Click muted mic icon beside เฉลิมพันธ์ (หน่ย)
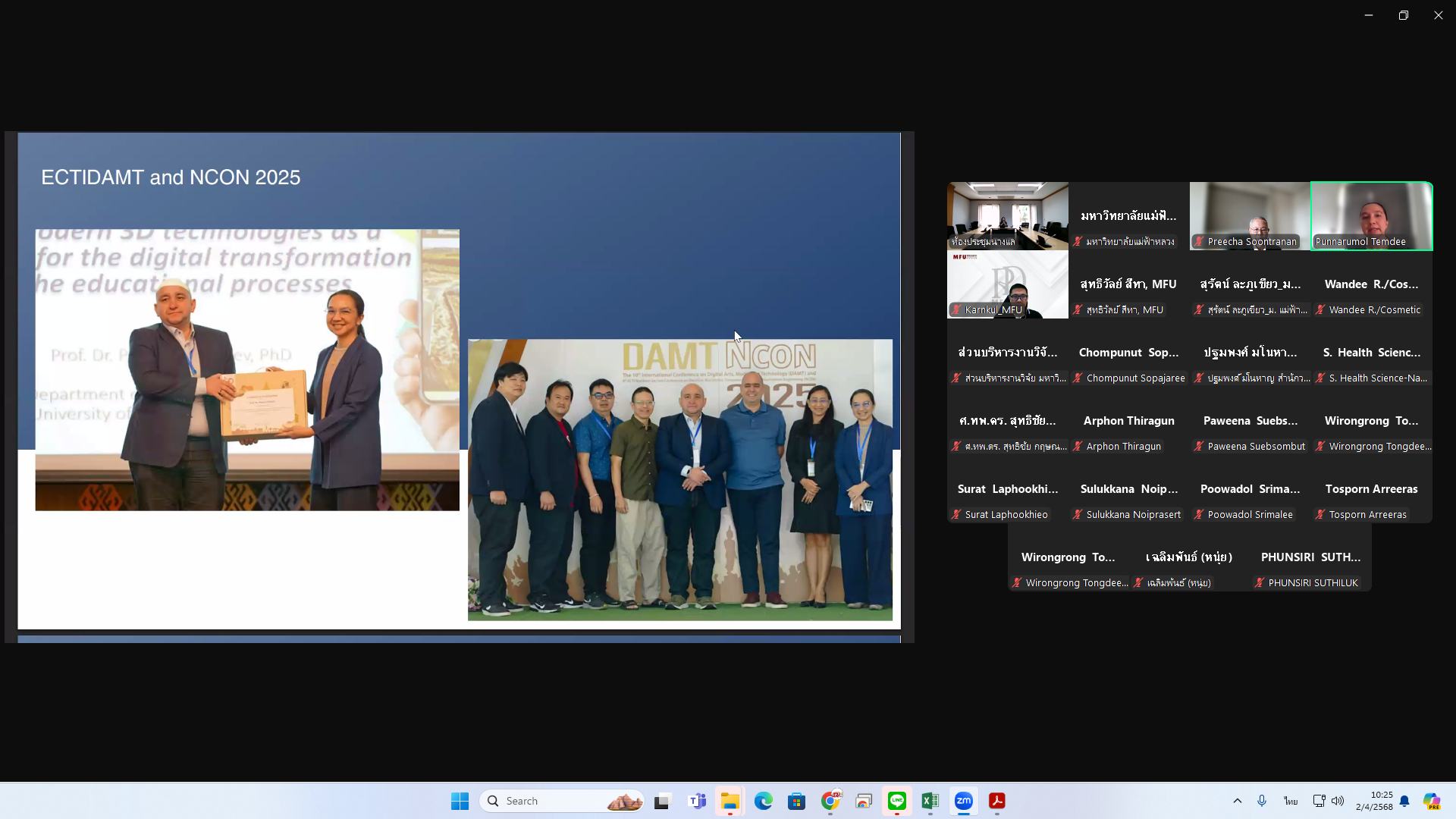This screenshot has height=819, width=1456. [x=1138, y=583]
